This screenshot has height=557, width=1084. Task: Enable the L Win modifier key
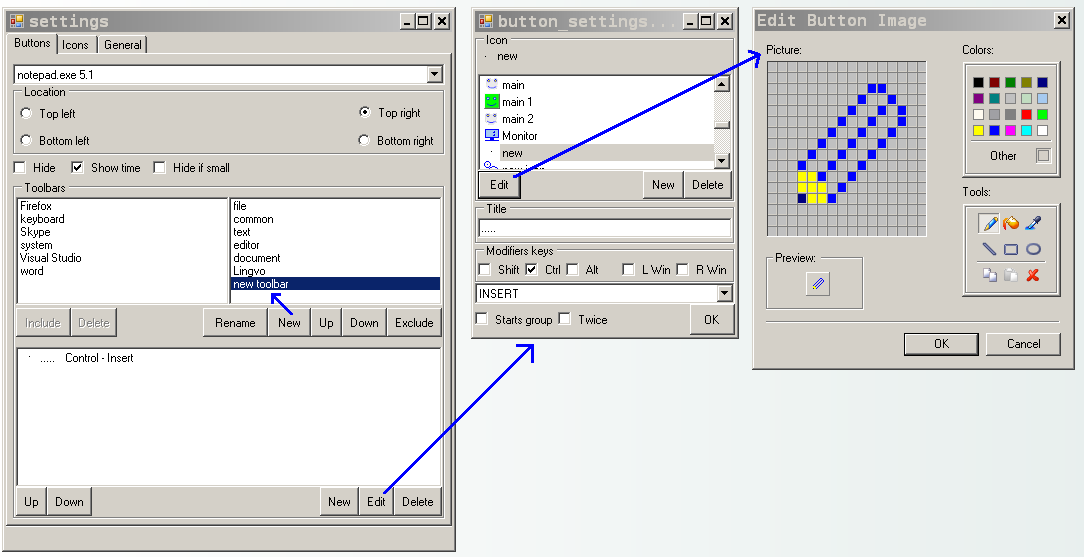628,270
